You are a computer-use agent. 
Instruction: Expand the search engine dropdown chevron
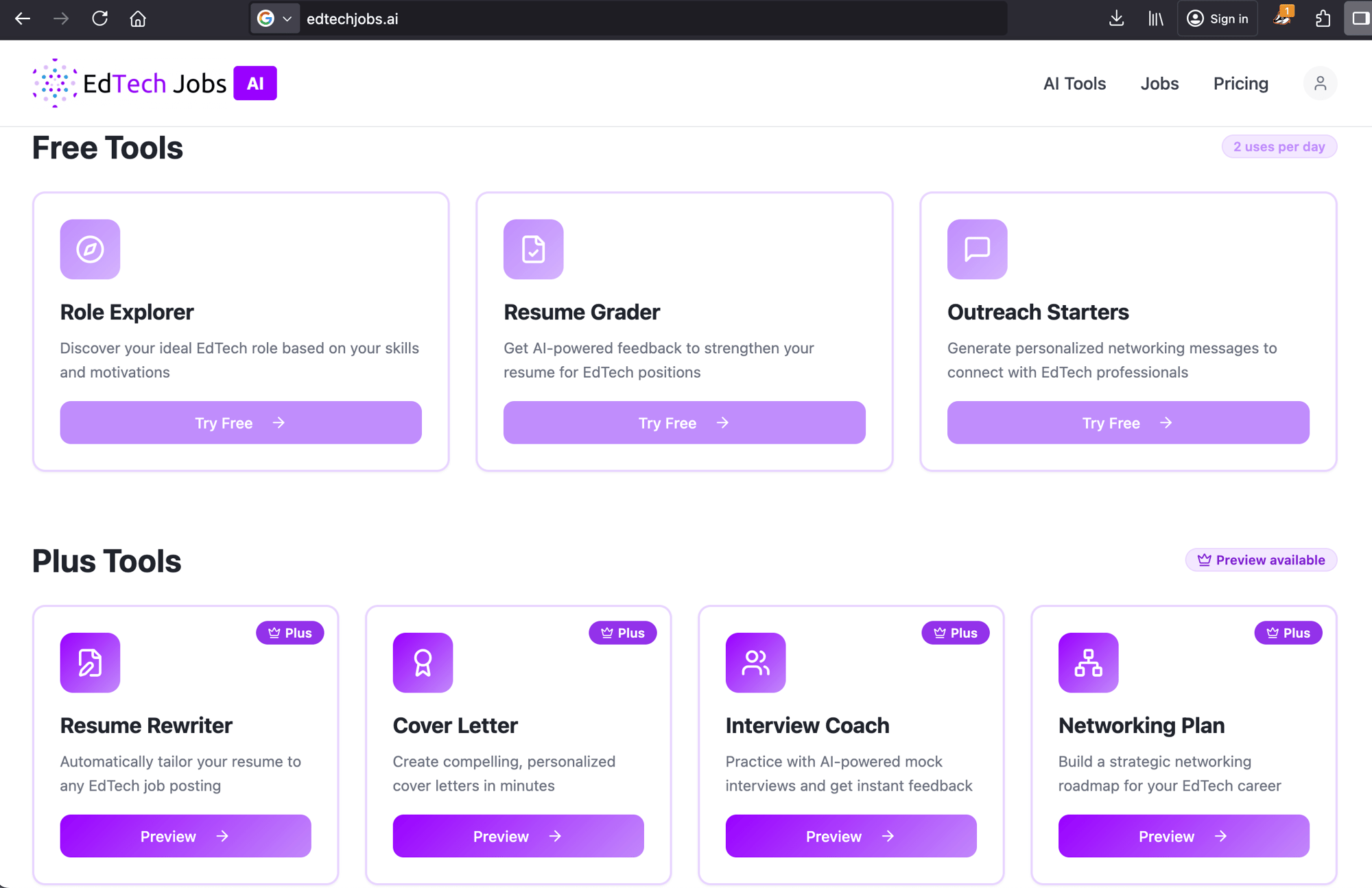[x=287, y=19]
